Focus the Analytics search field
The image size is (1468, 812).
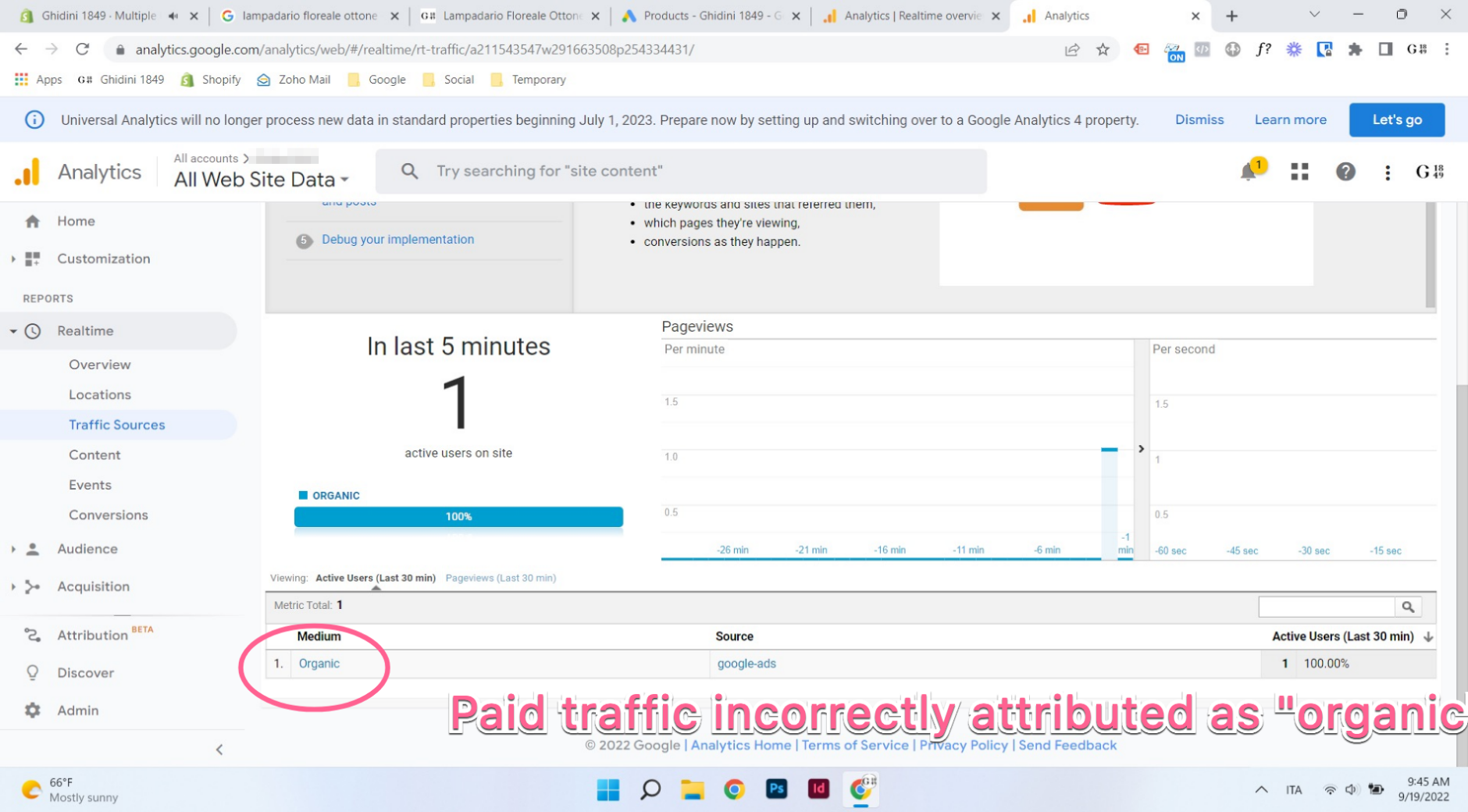tap(681, 172)
